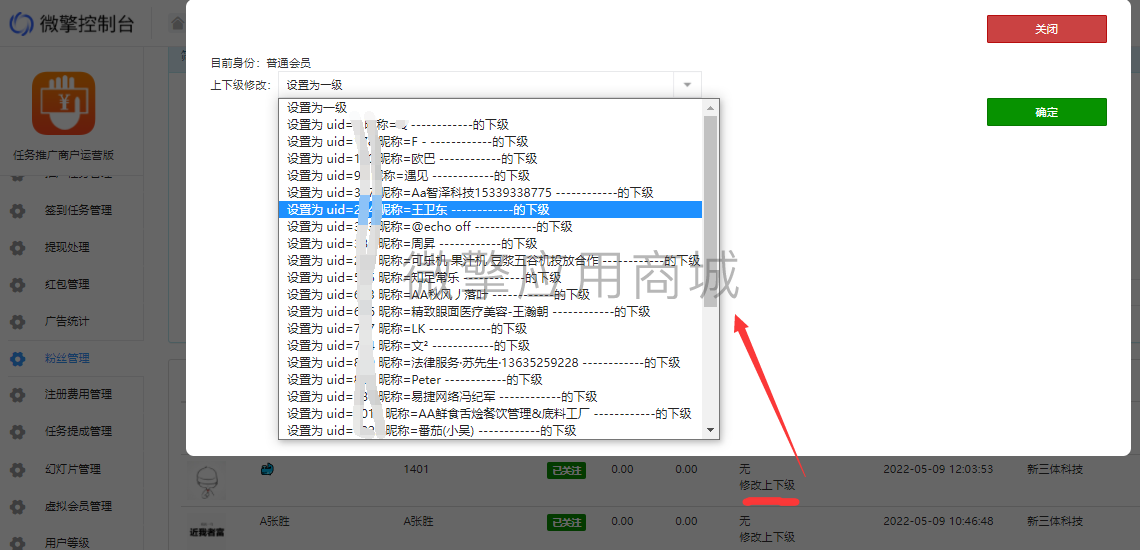Select the highlighted 王卫东 option
The image size is (1140, 550).
pos(491,210)
